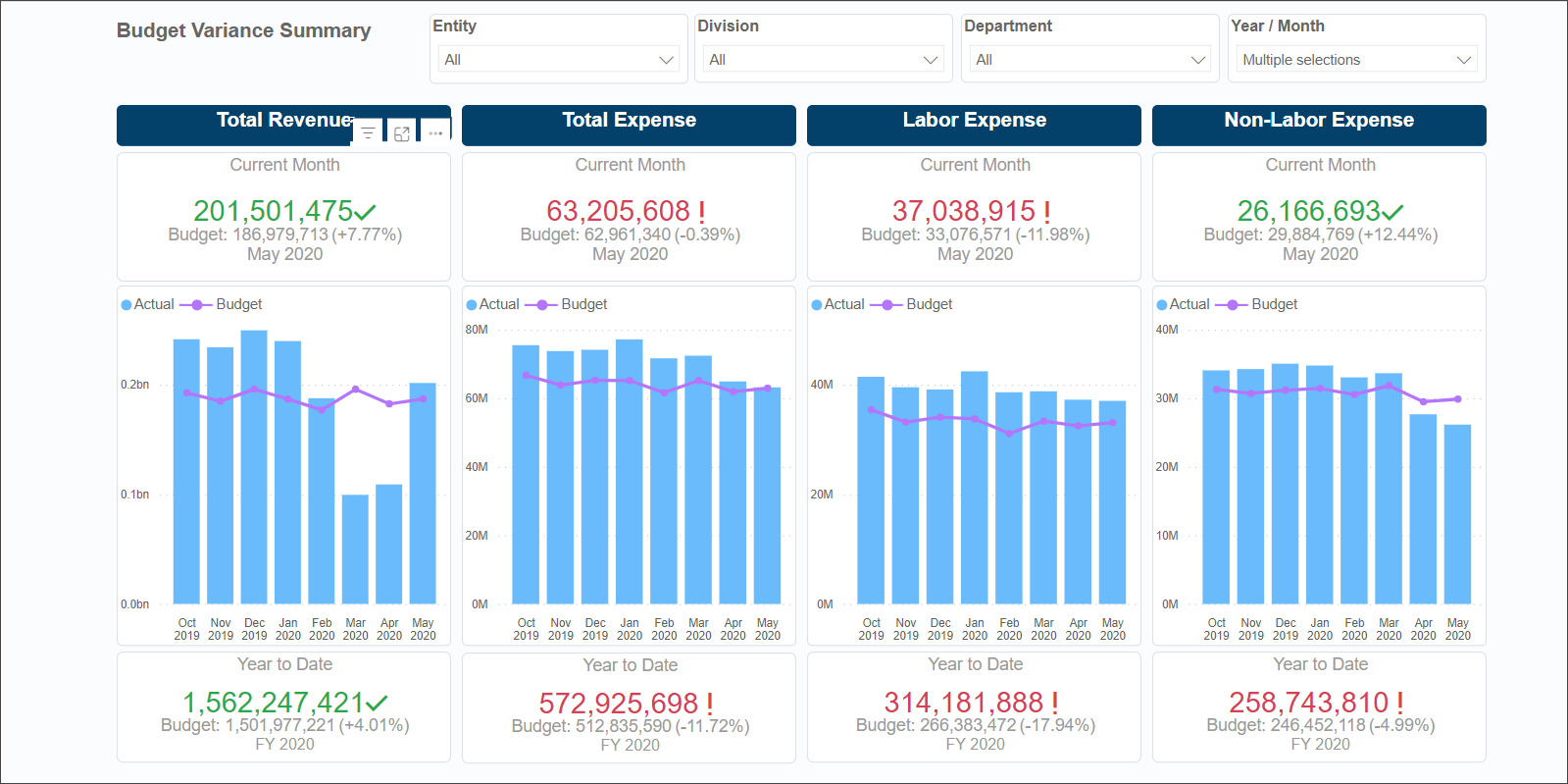Click green checkmark beside 26,166,693
This screenshot has height=784, width=1568.
point(1392,211)
